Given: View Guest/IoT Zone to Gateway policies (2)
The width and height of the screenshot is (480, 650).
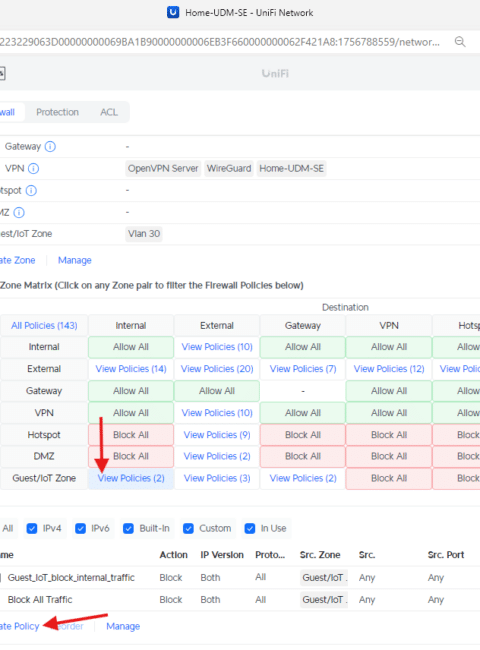Looking at the screenshot, I should coord(303,478).
